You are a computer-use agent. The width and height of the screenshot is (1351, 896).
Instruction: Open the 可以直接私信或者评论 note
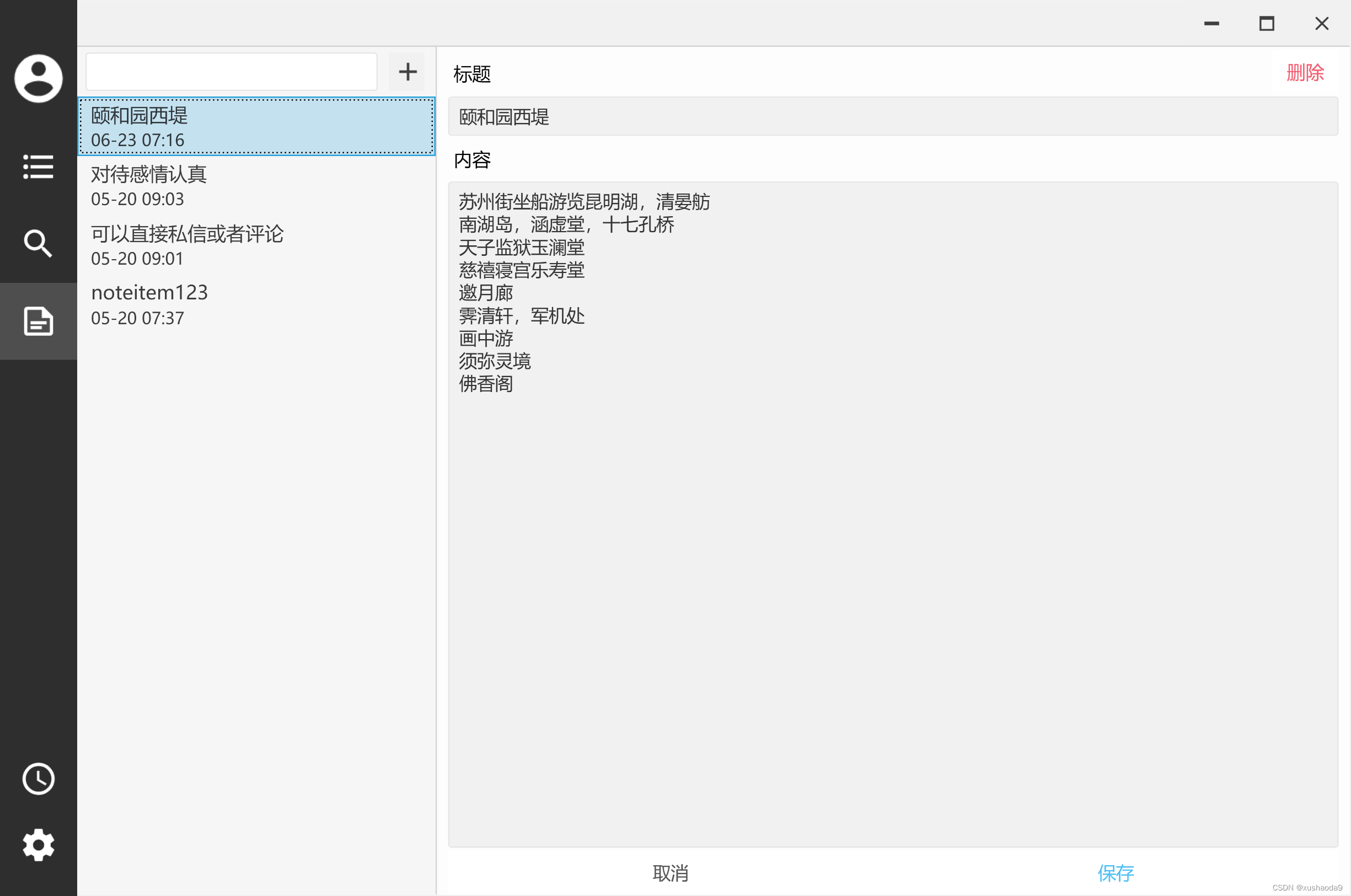tap(256, 245)
